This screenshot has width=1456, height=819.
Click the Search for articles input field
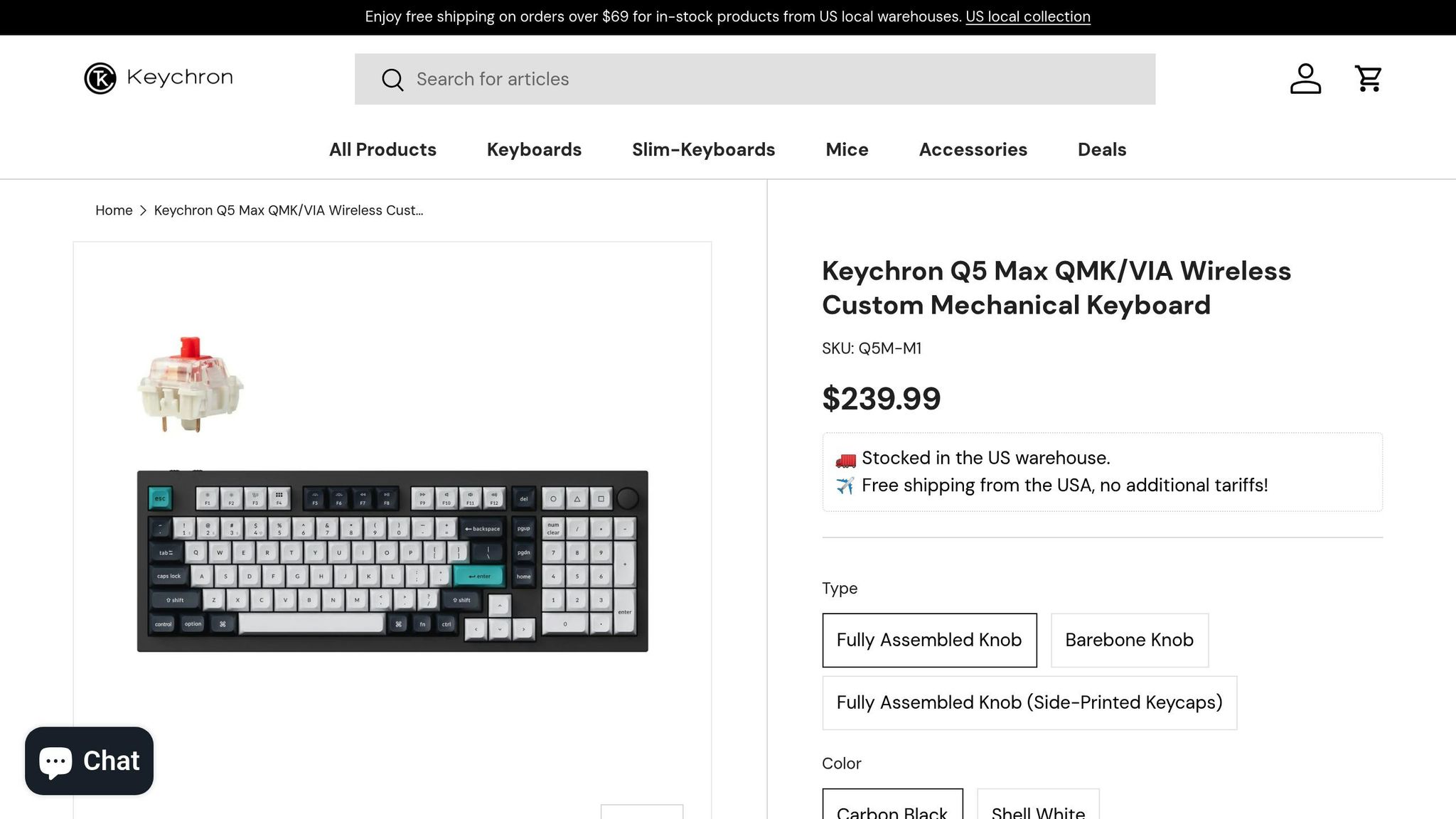711,79
